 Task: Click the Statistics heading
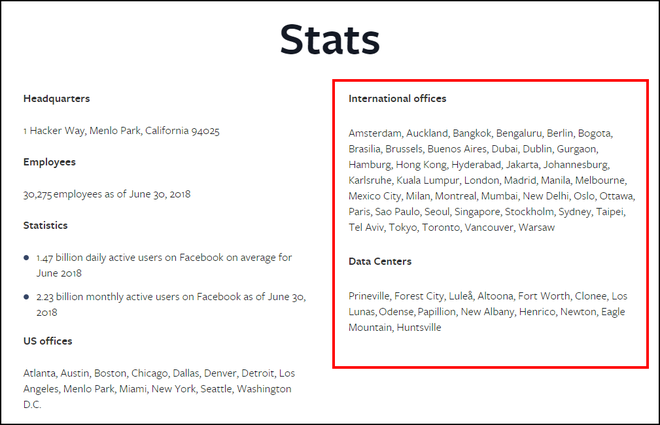(46, 225)
